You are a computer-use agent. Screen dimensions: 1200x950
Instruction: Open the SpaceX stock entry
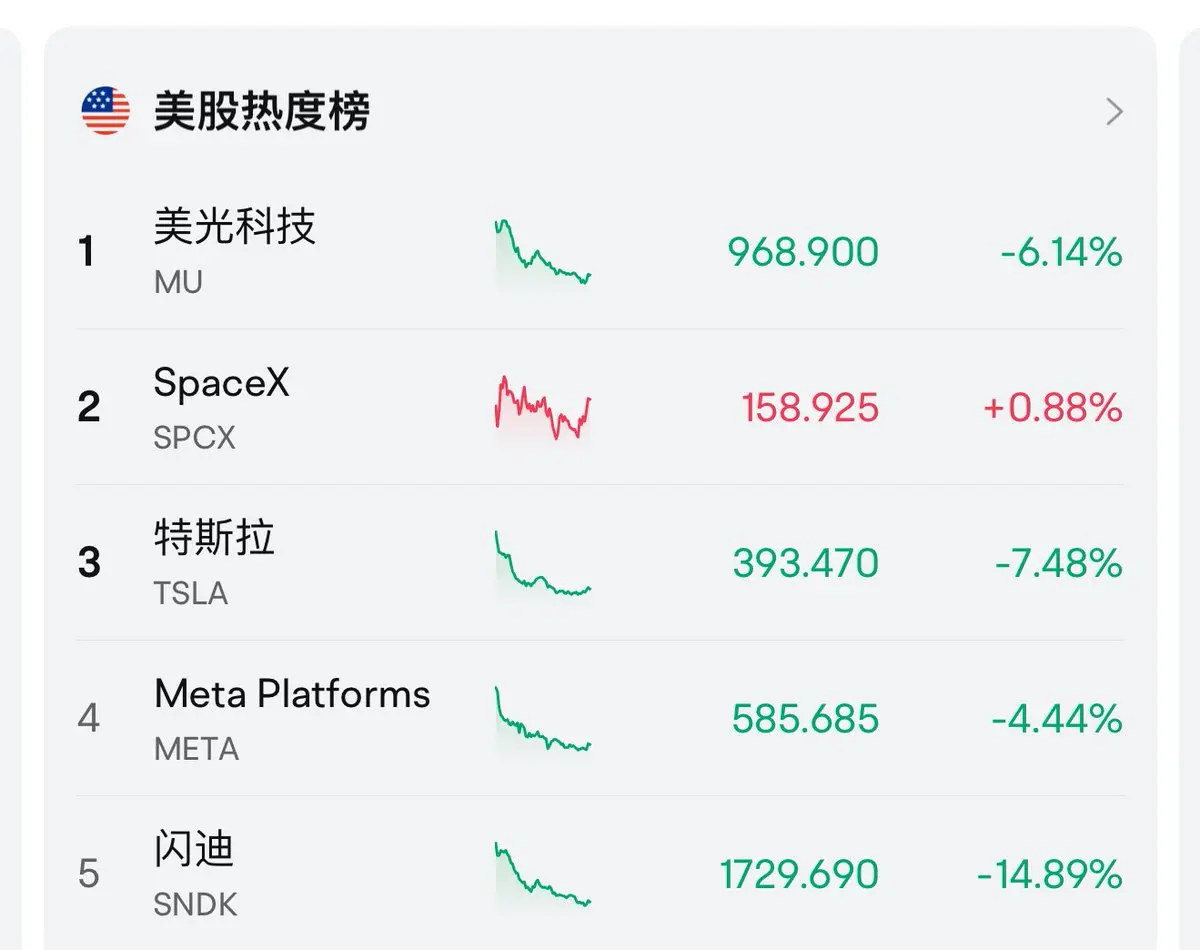pos(600,407)
